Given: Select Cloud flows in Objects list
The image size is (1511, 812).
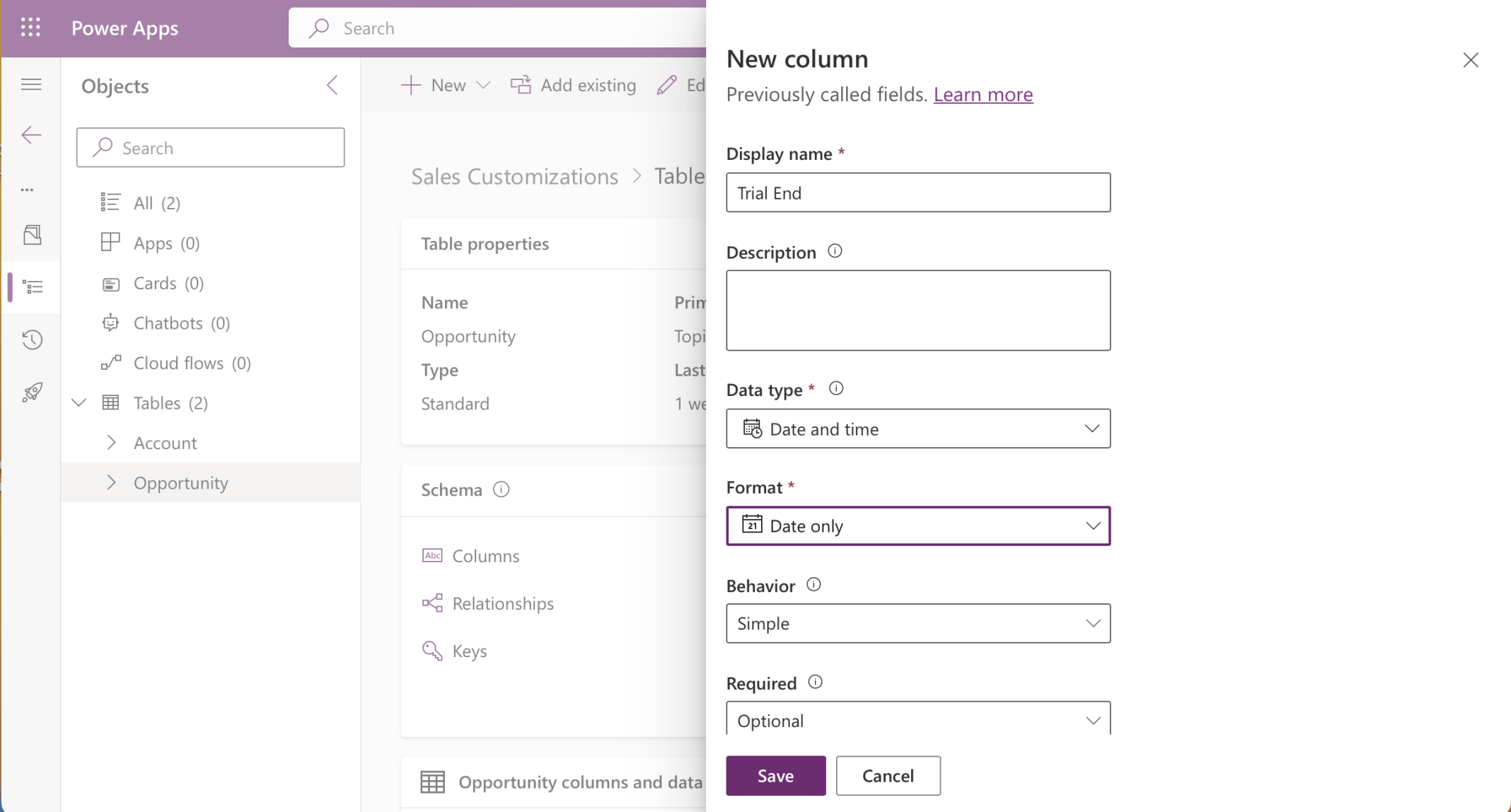Looking at the screenshot, I should point(178,363).
